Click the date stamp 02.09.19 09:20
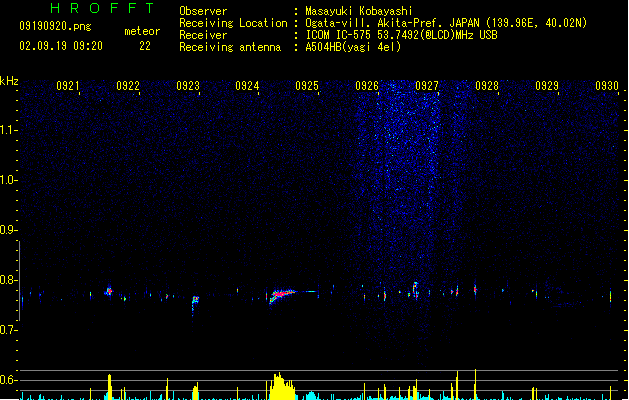Image resolution: width=629 pixels, height=400 pixels. point(61,46)
